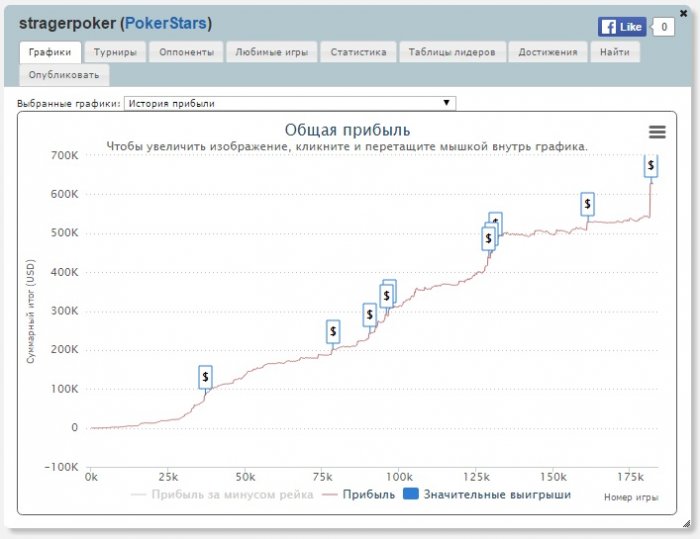This screenshot has width=700, height=539.
Task: Click the lowest win marker near 500K
Action: click(488, 238)
